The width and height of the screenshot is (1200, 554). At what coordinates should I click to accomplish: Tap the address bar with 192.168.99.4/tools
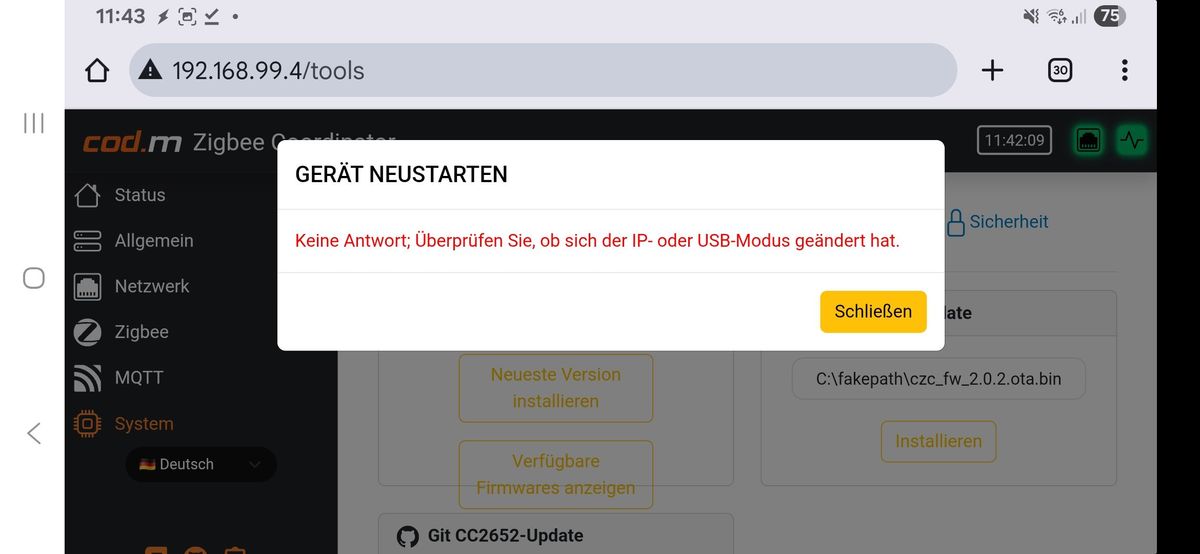(543, 70)
